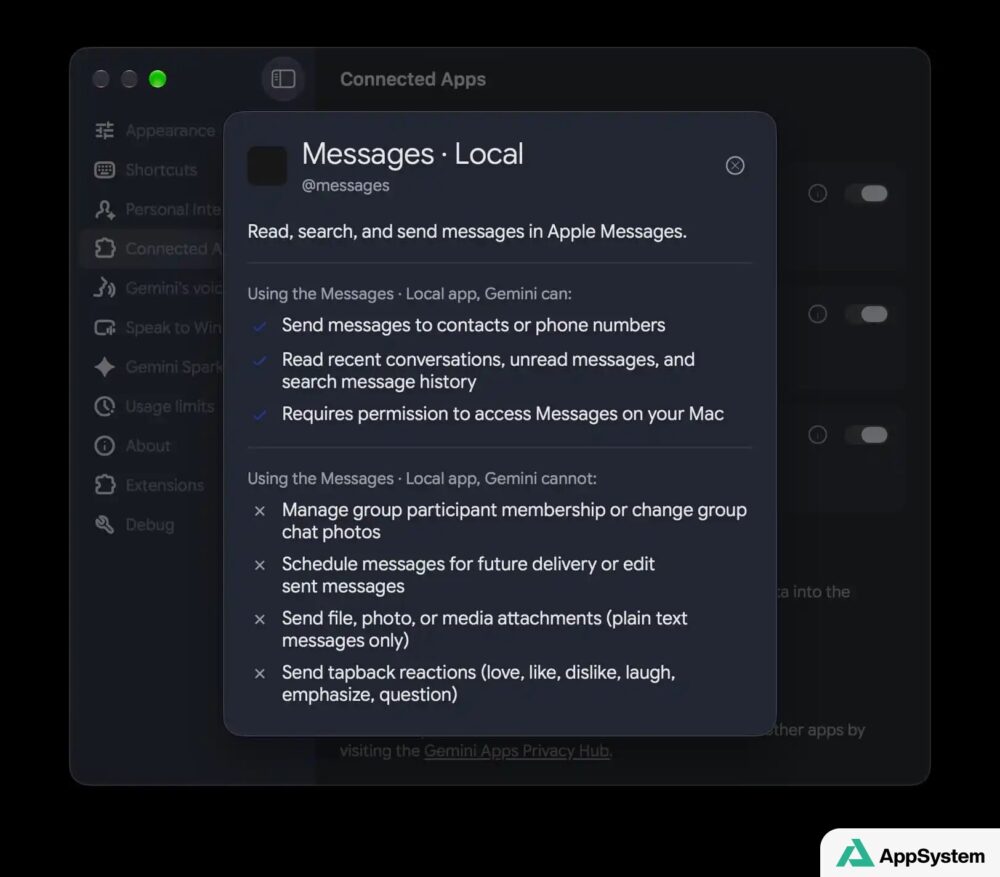This screenshot has height=877, width=1000.
Task: Click the Debug wrench icon
Action: (105, 525)
